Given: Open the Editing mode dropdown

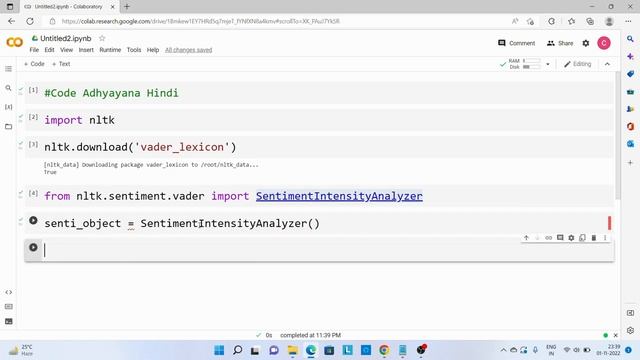Looking at the screenshot, I should (x=578, y=64).
